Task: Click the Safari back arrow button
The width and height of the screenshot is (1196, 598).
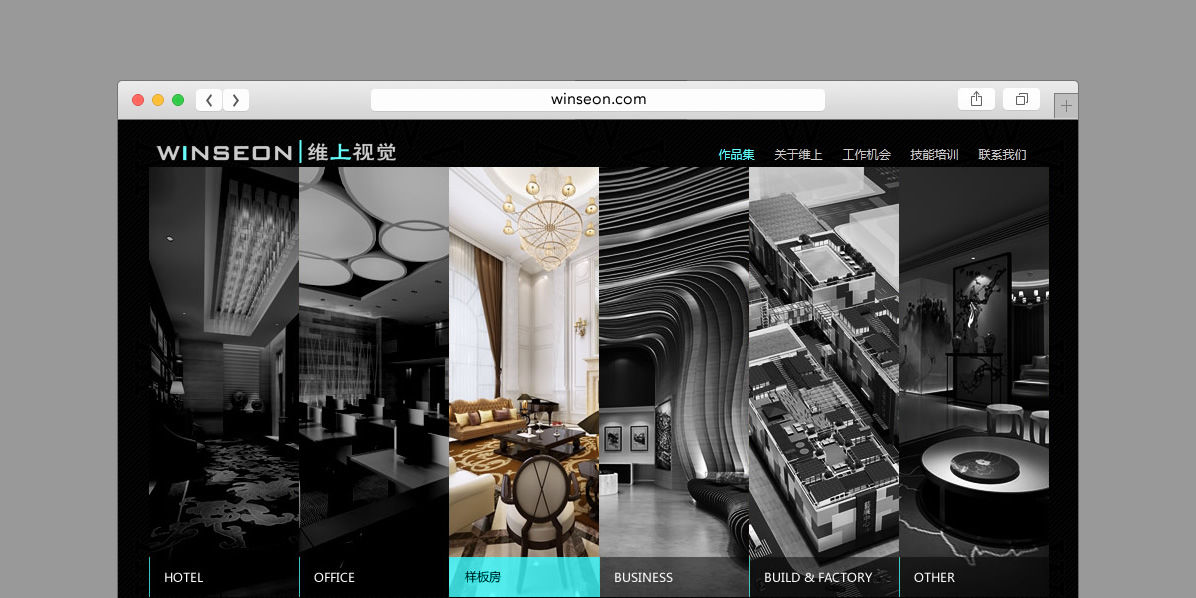Action: point(209,100)
